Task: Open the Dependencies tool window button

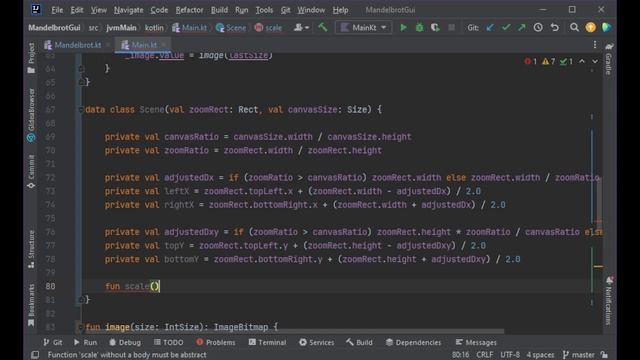Action: pyautogui.click(x=413, y=342)
